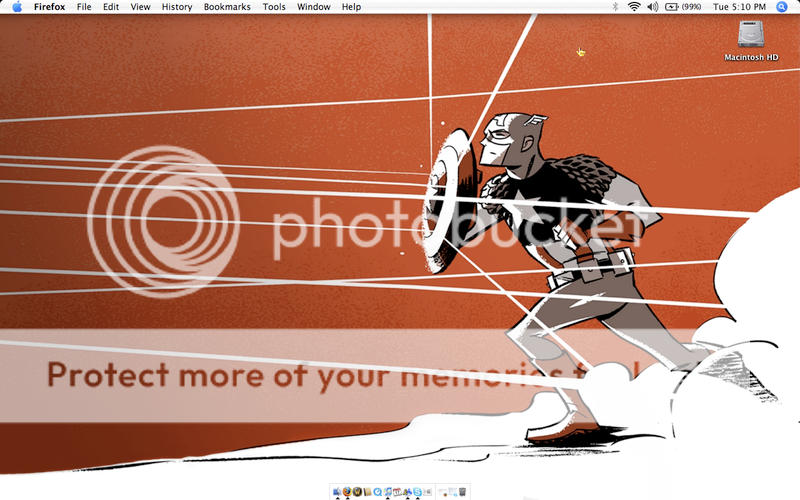The height and width of the screenshot is (500, 800).
Task: Open the Tools menu
Action: tap(274, 7)
